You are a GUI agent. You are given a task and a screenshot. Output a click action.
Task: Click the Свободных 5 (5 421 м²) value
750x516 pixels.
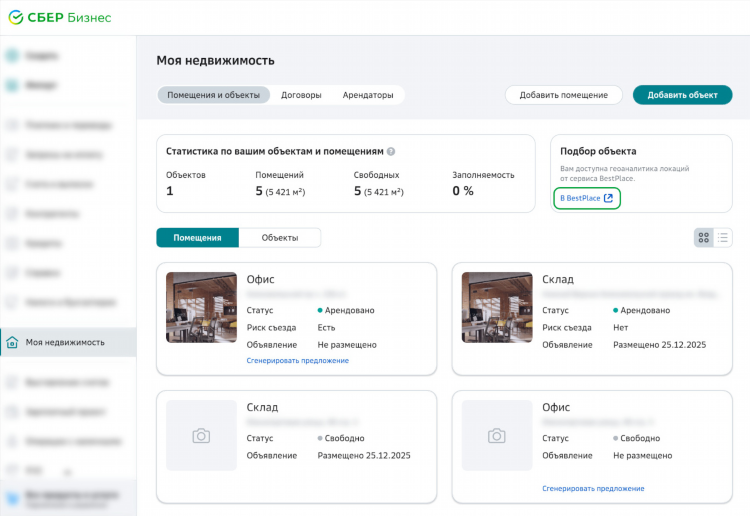point(378,191)
